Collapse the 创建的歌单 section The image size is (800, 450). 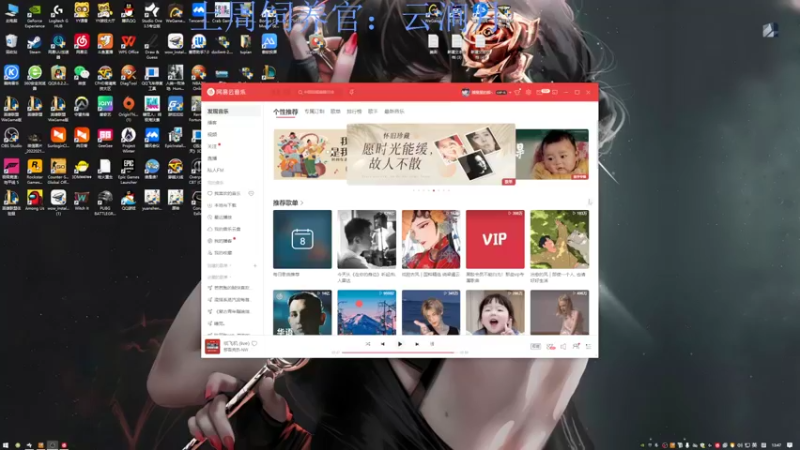click(x=219, y=266)
